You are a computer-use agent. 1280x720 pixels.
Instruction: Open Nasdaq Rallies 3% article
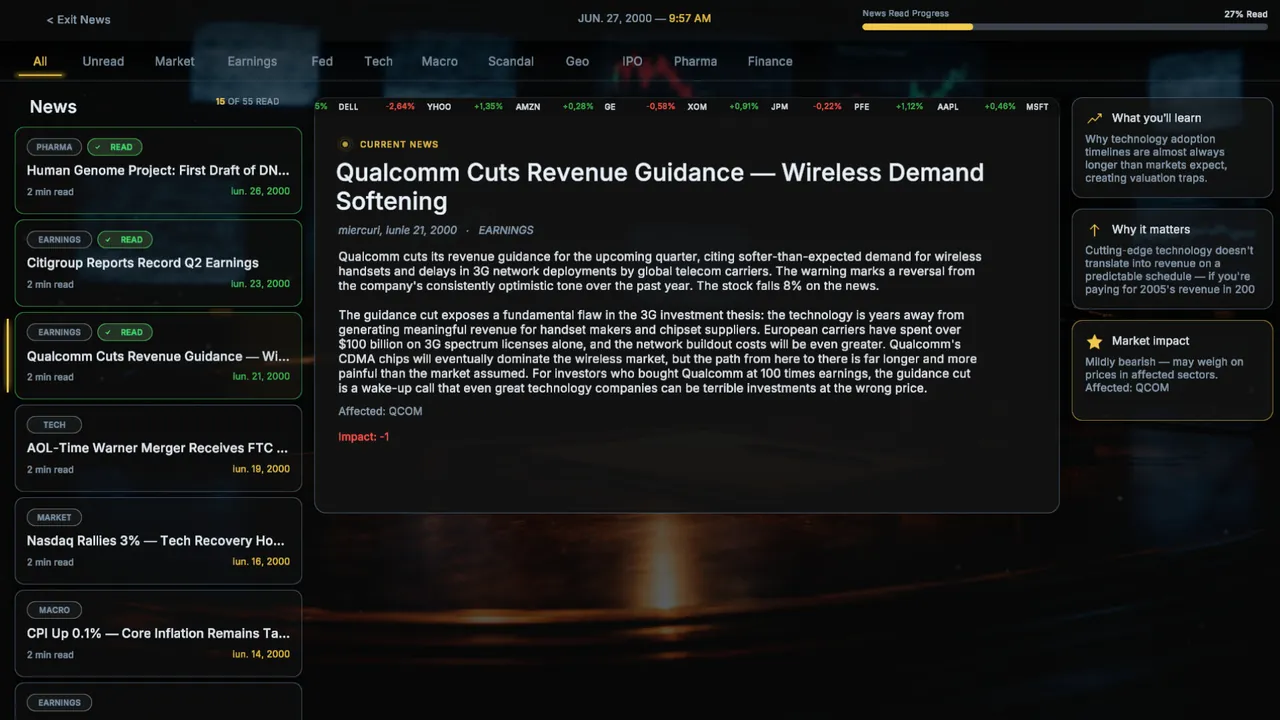coord(158,541)
